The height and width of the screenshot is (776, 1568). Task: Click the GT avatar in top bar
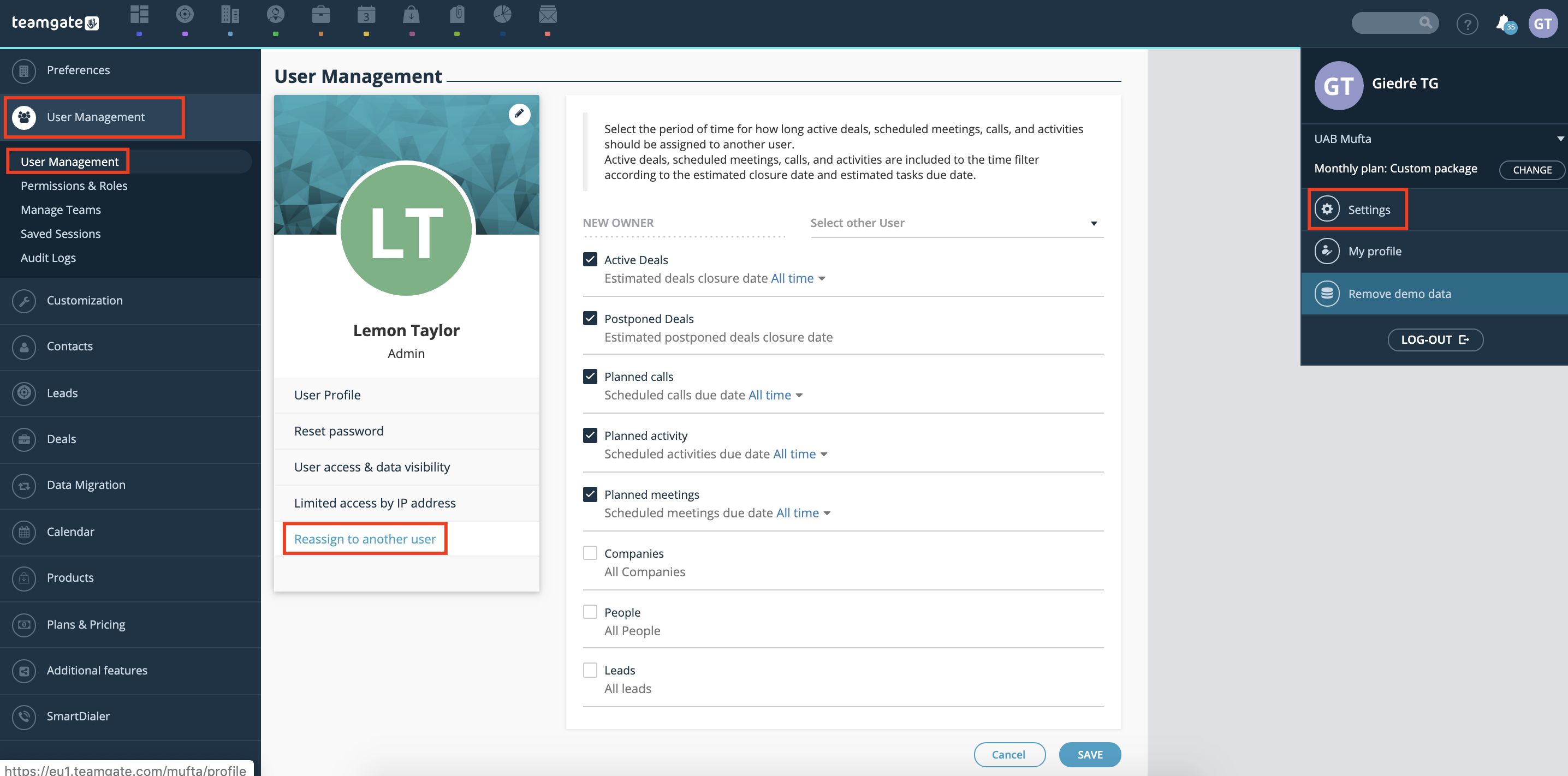point(1542,23)
